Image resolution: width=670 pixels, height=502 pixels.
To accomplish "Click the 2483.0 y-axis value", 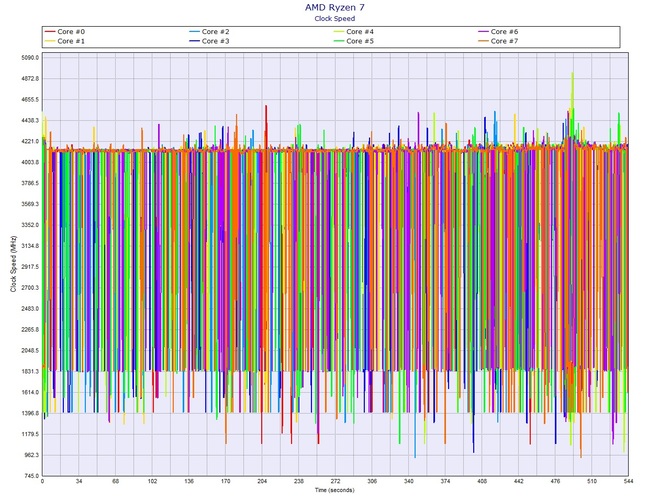I will click(30, 309).
